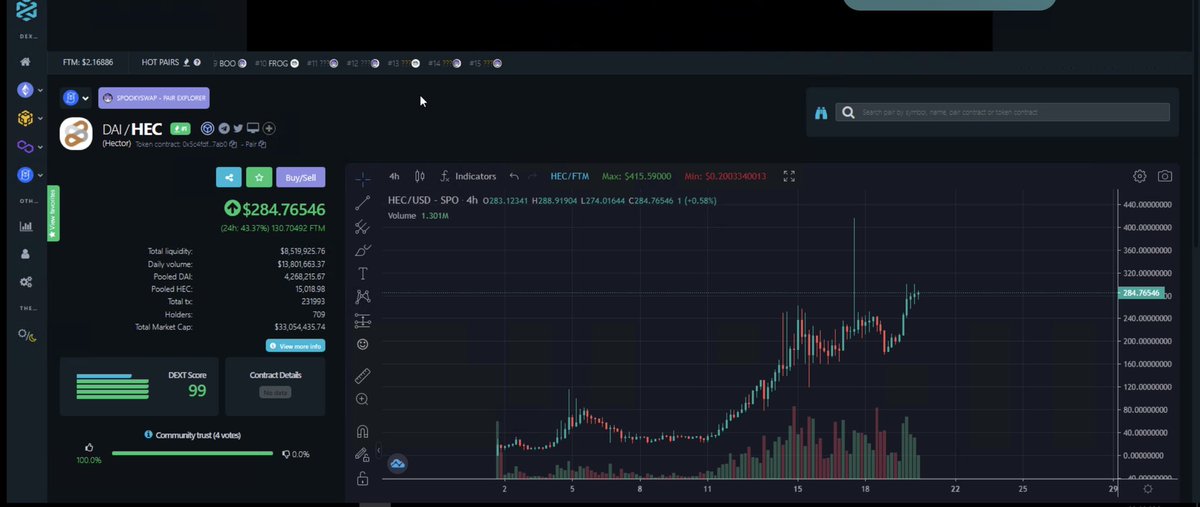Click the chart undo arrow
This screenshot has width=1200, height=507.
pos(514,176)
